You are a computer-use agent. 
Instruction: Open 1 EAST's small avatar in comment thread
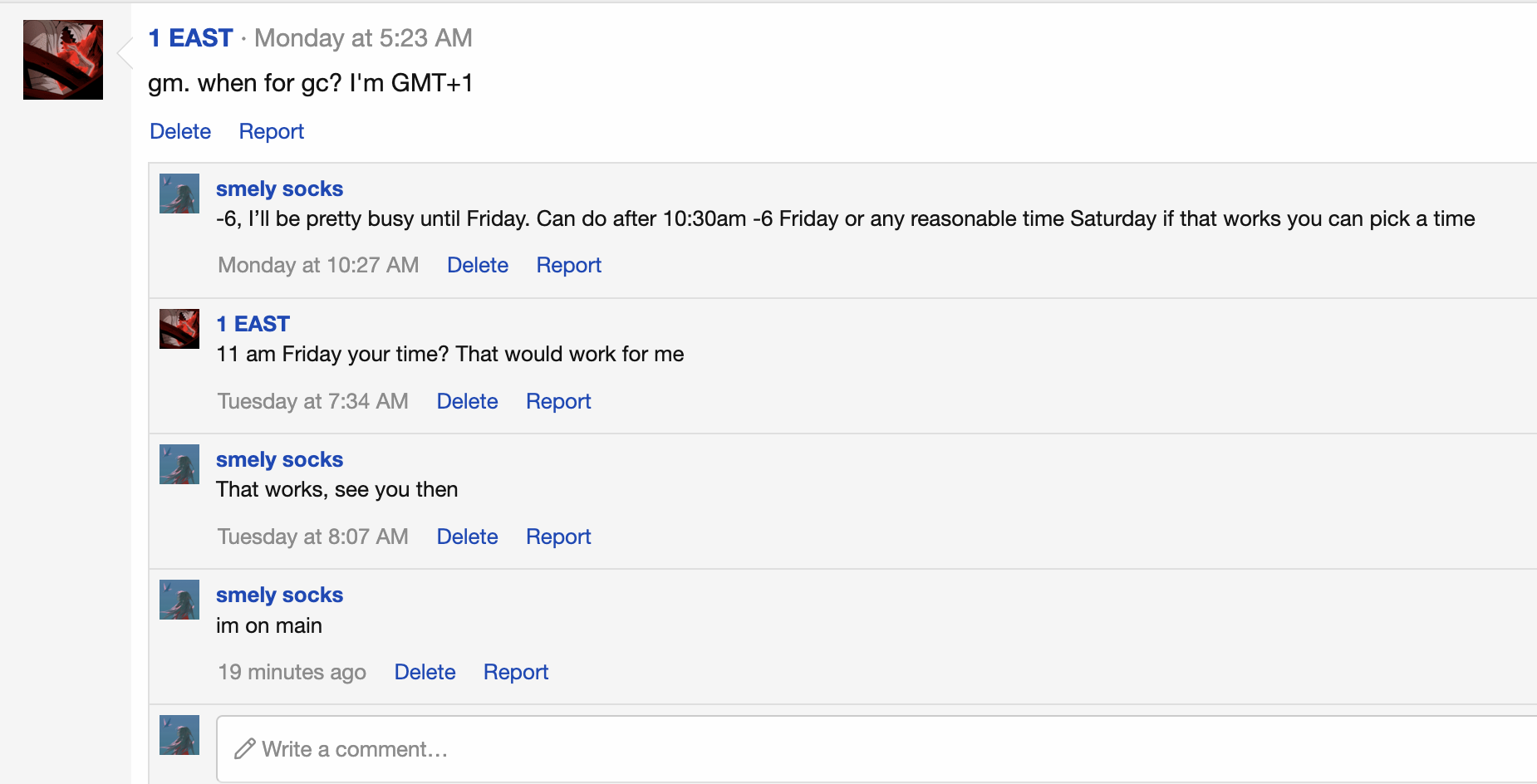click(x=179, y=329)
